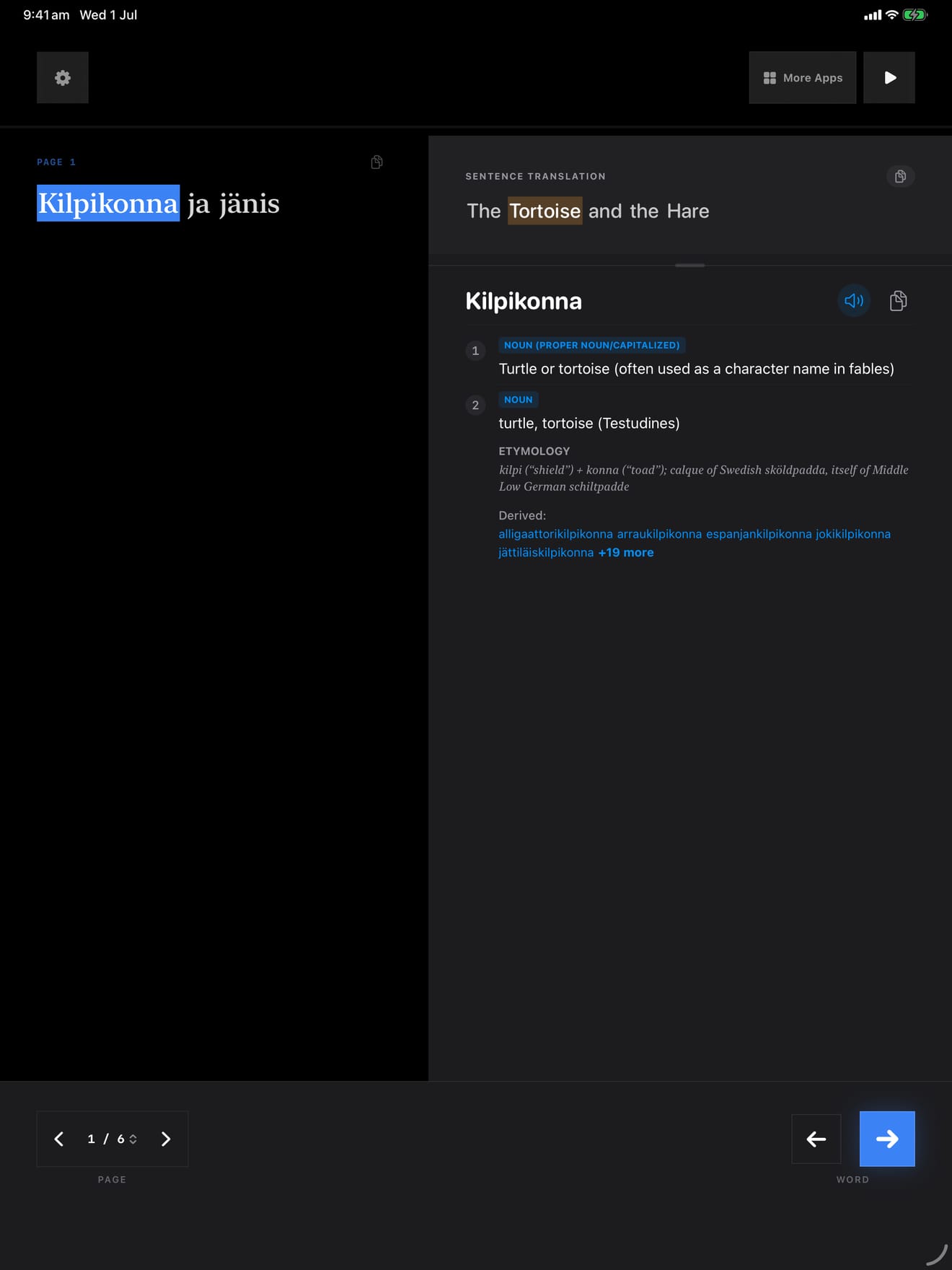This screenshot has height=1270, width=952.
Task: Open the page number selector 1 / 6
Action: click(112, 1139)
